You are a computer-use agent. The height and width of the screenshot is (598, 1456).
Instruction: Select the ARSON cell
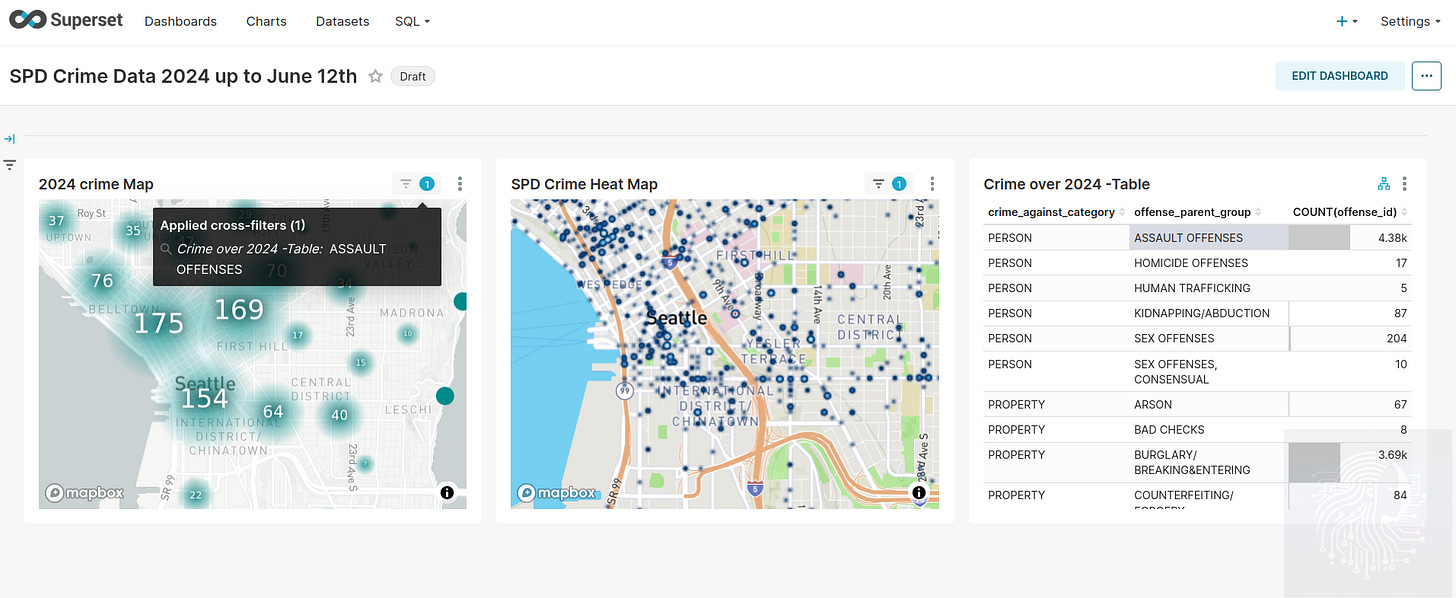[1209, 405]
